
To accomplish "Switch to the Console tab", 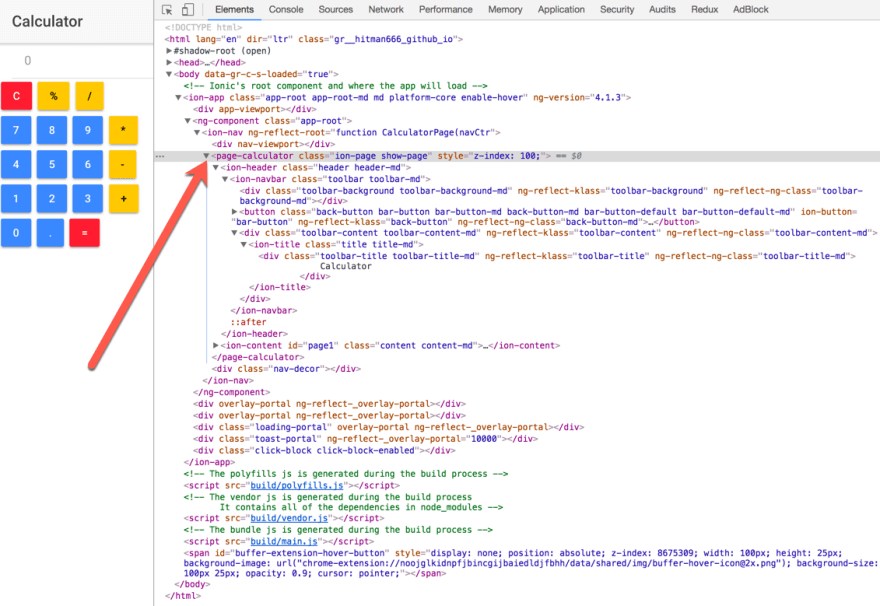I will pos(286,10).
